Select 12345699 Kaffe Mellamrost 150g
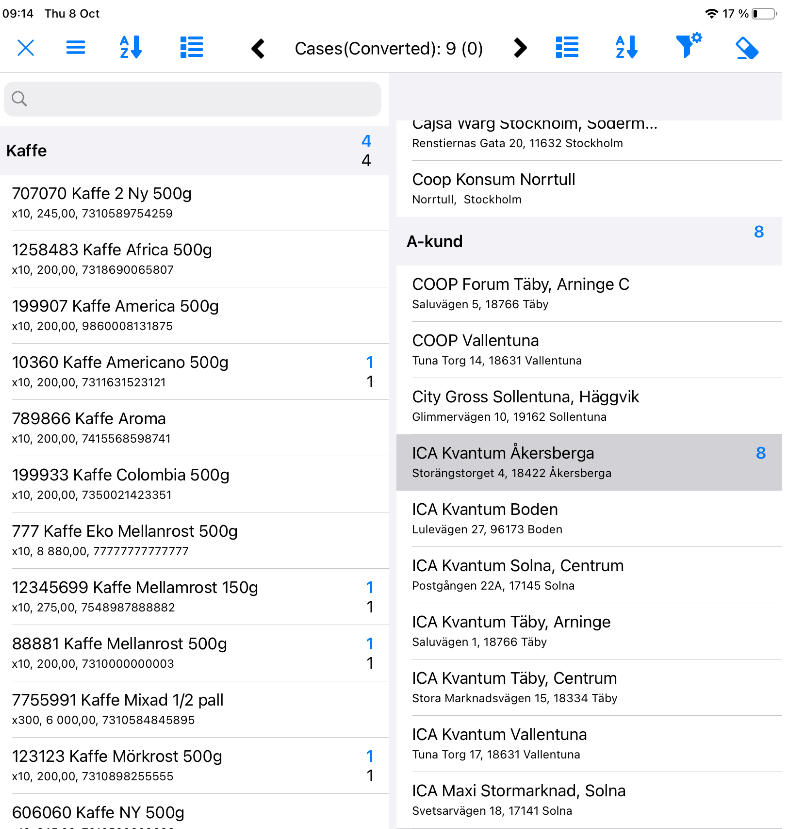Screen dimensions: 785x829 pos(195,597)
